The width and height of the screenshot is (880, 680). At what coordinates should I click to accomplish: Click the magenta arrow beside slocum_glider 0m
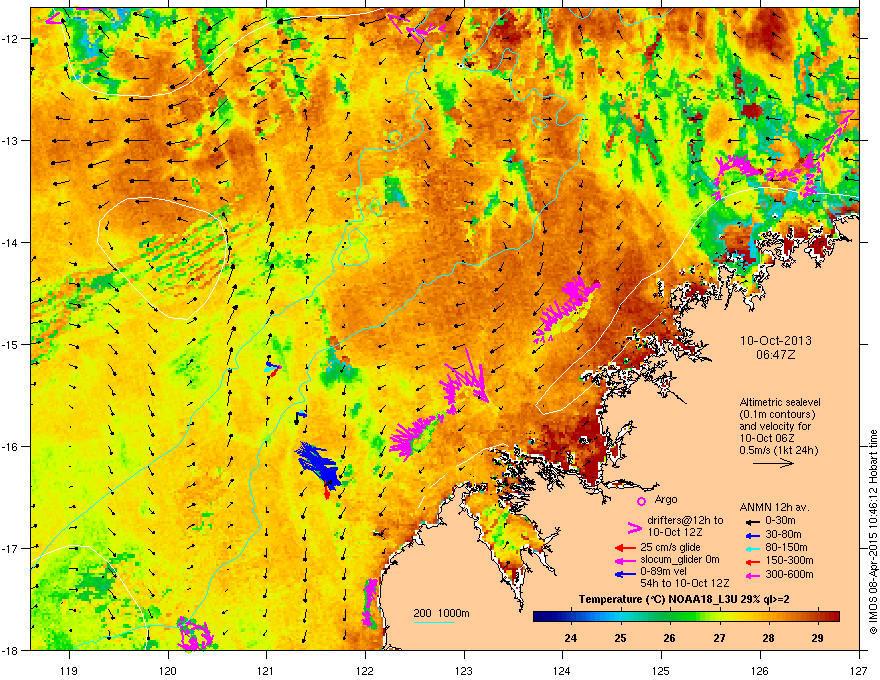625,560
